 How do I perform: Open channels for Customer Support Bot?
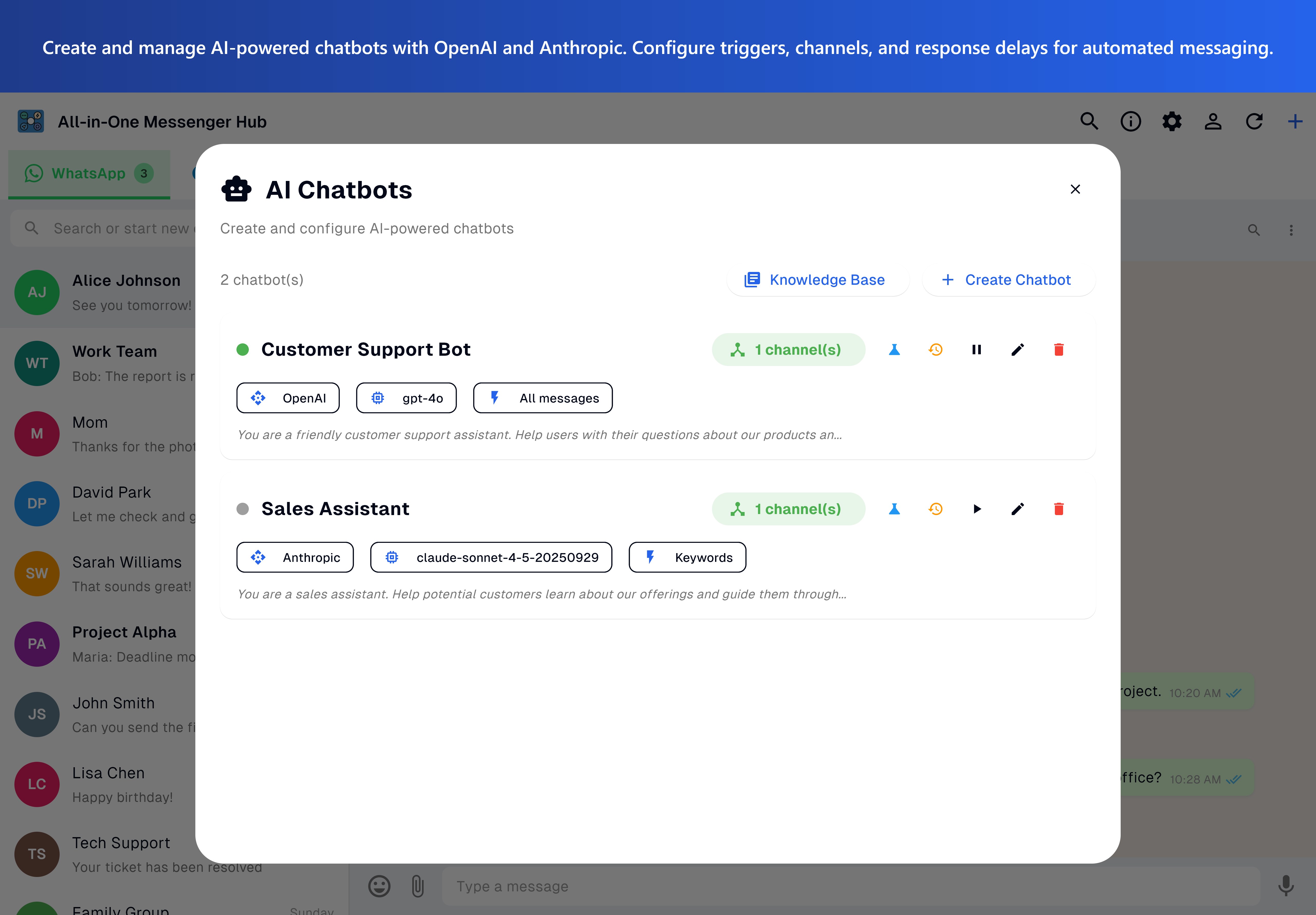coord(788,350)
